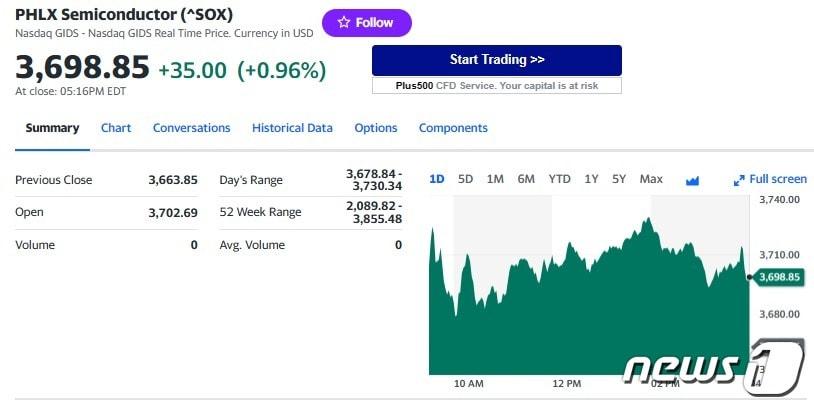Open the Summary tab
Image resolution: width=814 pixels, height=408 pixels.
[52, 128]
